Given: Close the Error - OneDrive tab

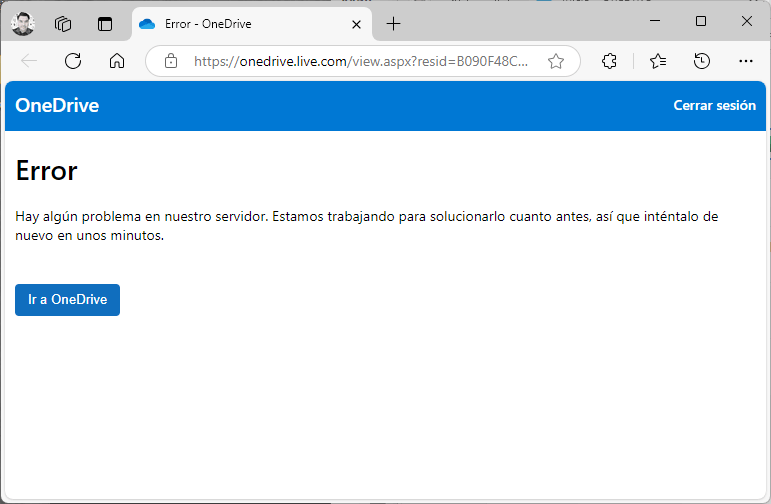Looking at the screenshot, I should click(356, 24).
